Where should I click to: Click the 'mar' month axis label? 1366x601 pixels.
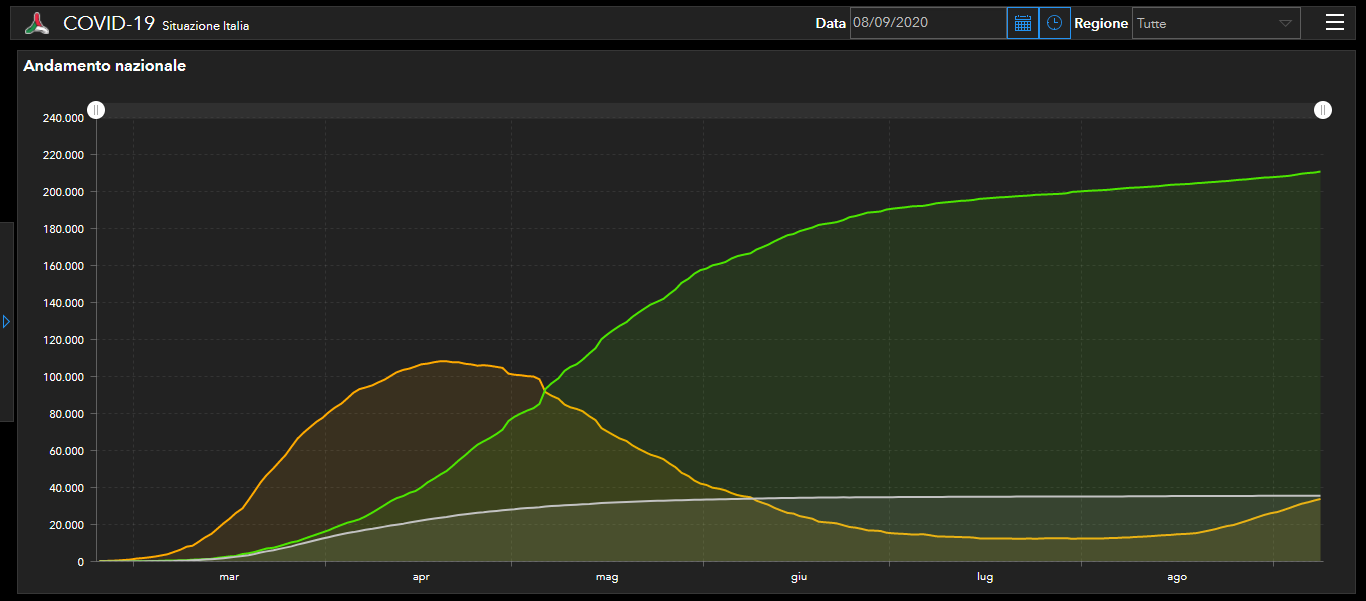coord(229,577)
